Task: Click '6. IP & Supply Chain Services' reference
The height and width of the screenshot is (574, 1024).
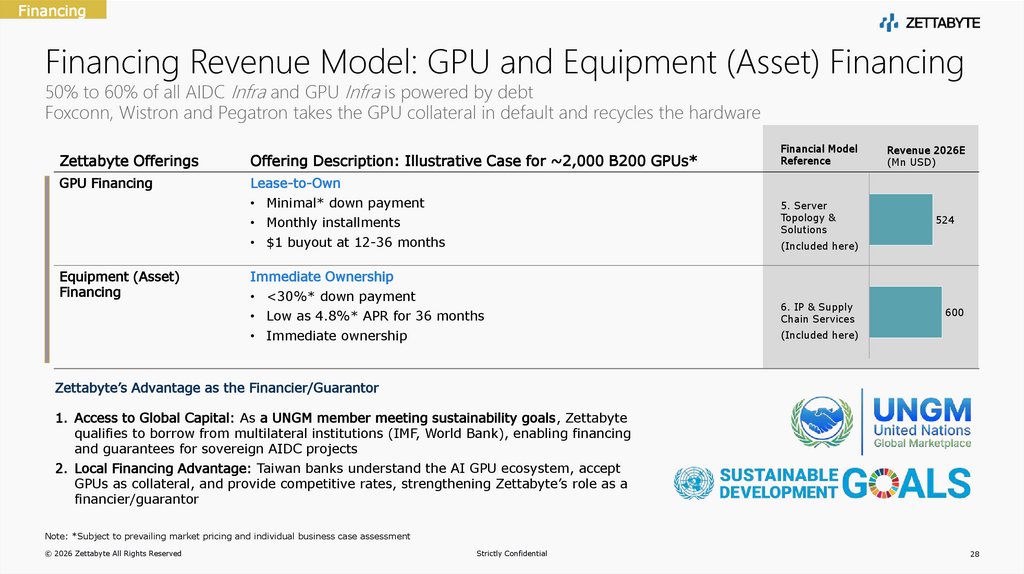Action: [817, 313]
